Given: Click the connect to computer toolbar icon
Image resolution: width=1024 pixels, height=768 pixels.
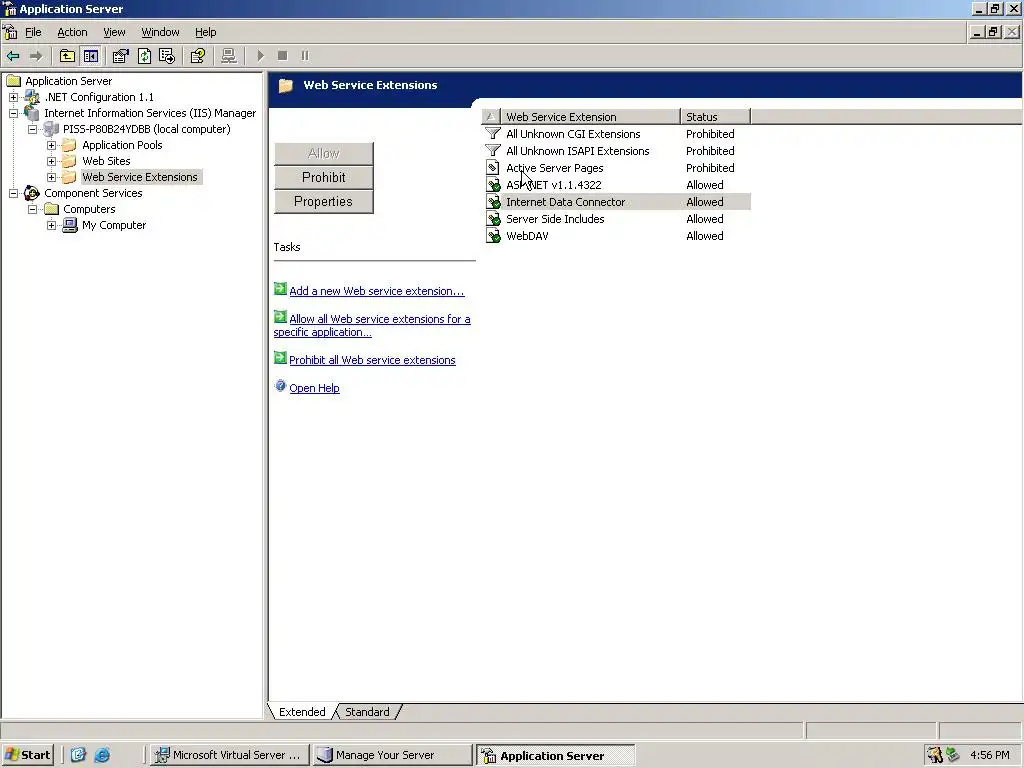Looking at the screenshot, I should [x=229, y=56].
